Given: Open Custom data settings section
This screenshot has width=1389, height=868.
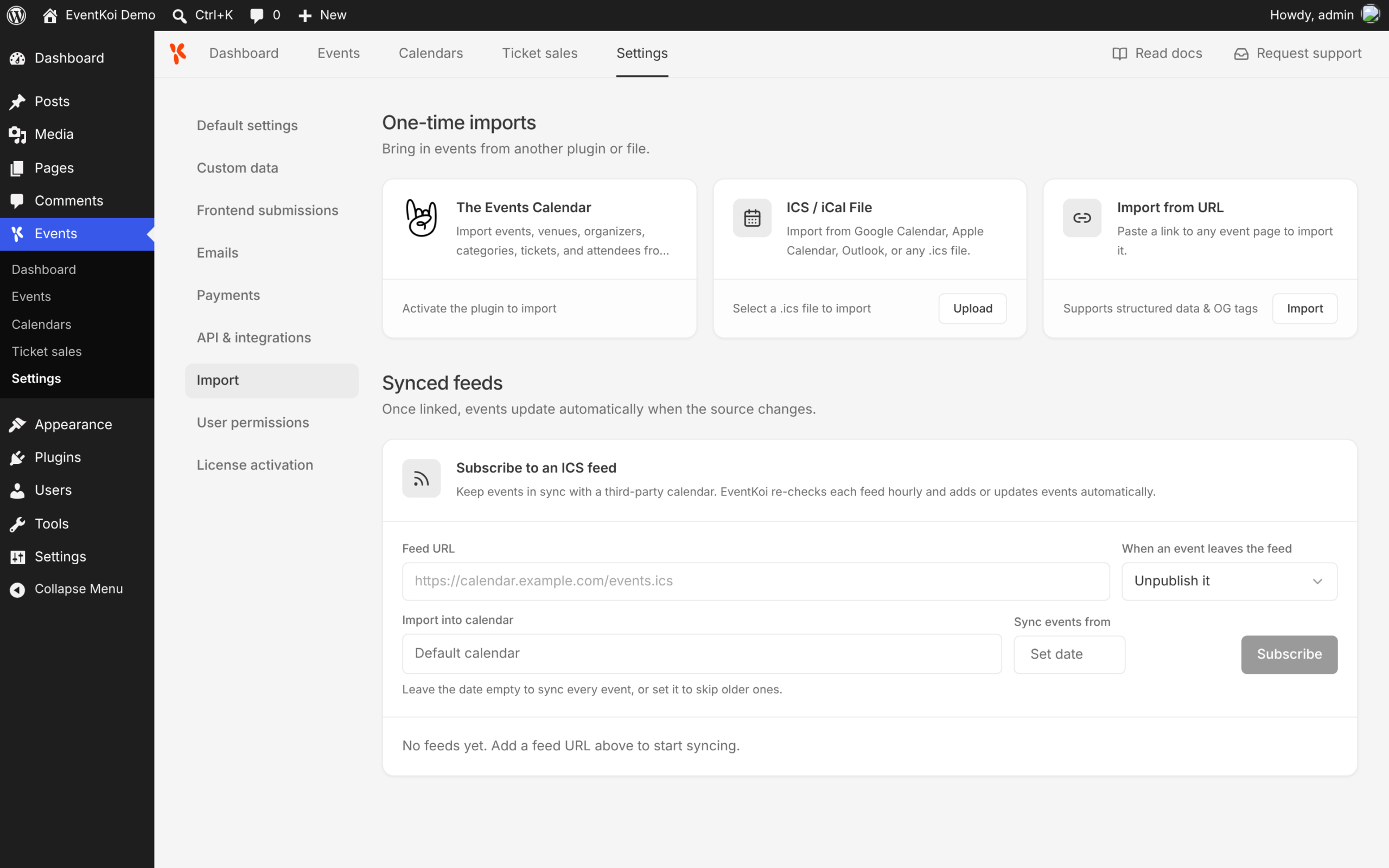Looking at the screenshot, I should 271,168.
